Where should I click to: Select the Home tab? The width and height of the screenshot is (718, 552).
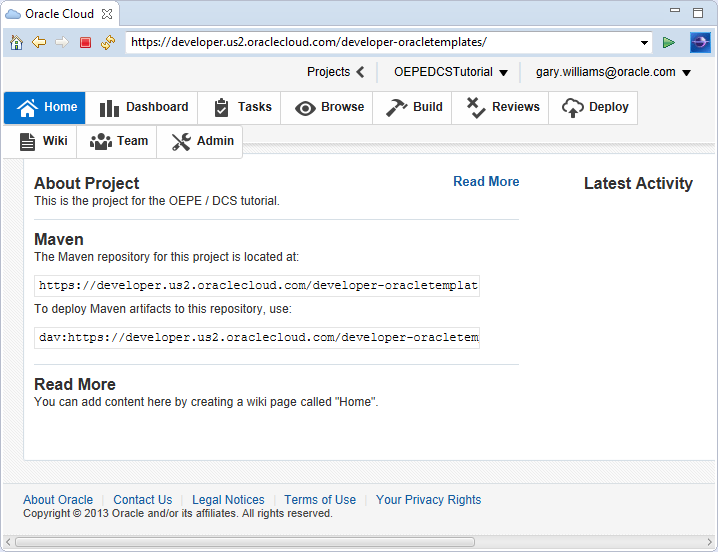(x=45, y=108)
